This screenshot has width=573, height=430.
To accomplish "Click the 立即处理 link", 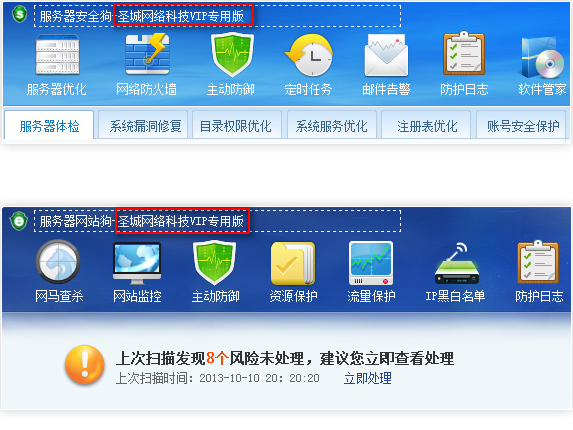I will click(x=368, y=378).
